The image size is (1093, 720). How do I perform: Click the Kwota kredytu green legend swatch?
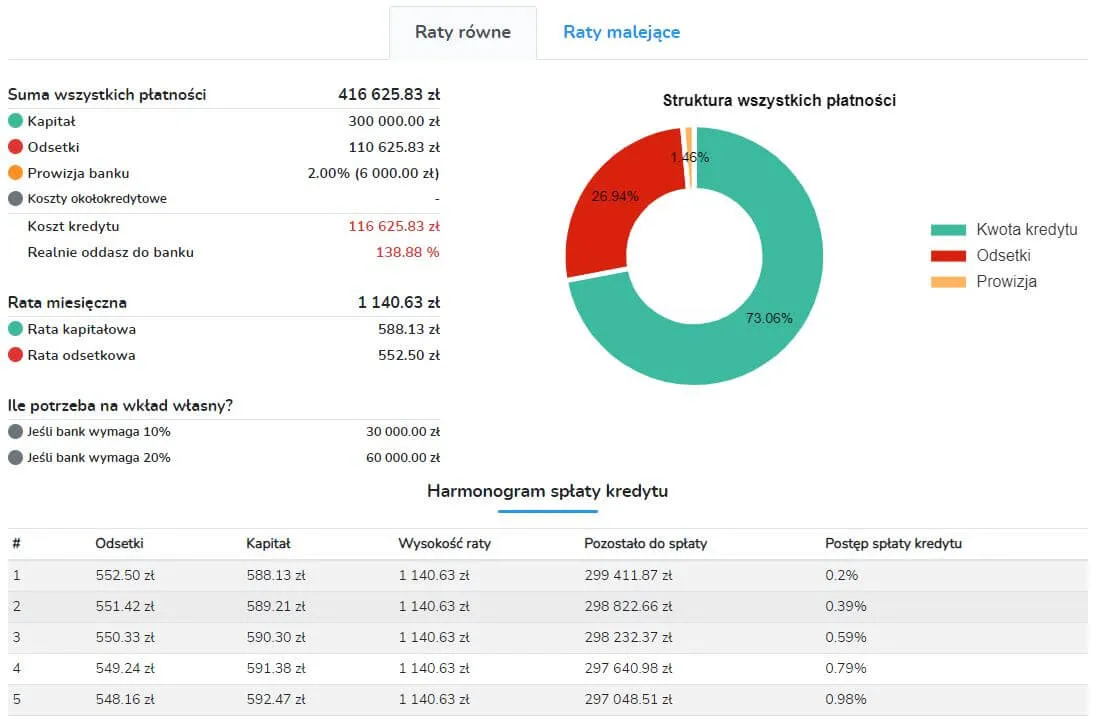pyautogui.click(x=948, y=230)
